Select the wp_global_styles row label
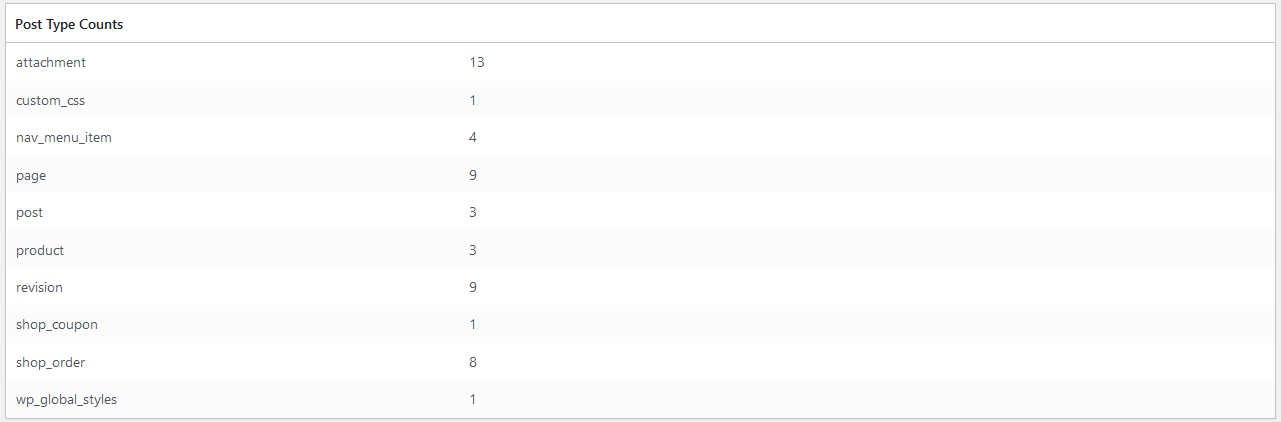Viewport: 1281px width, 422px height. pos(67,400)
